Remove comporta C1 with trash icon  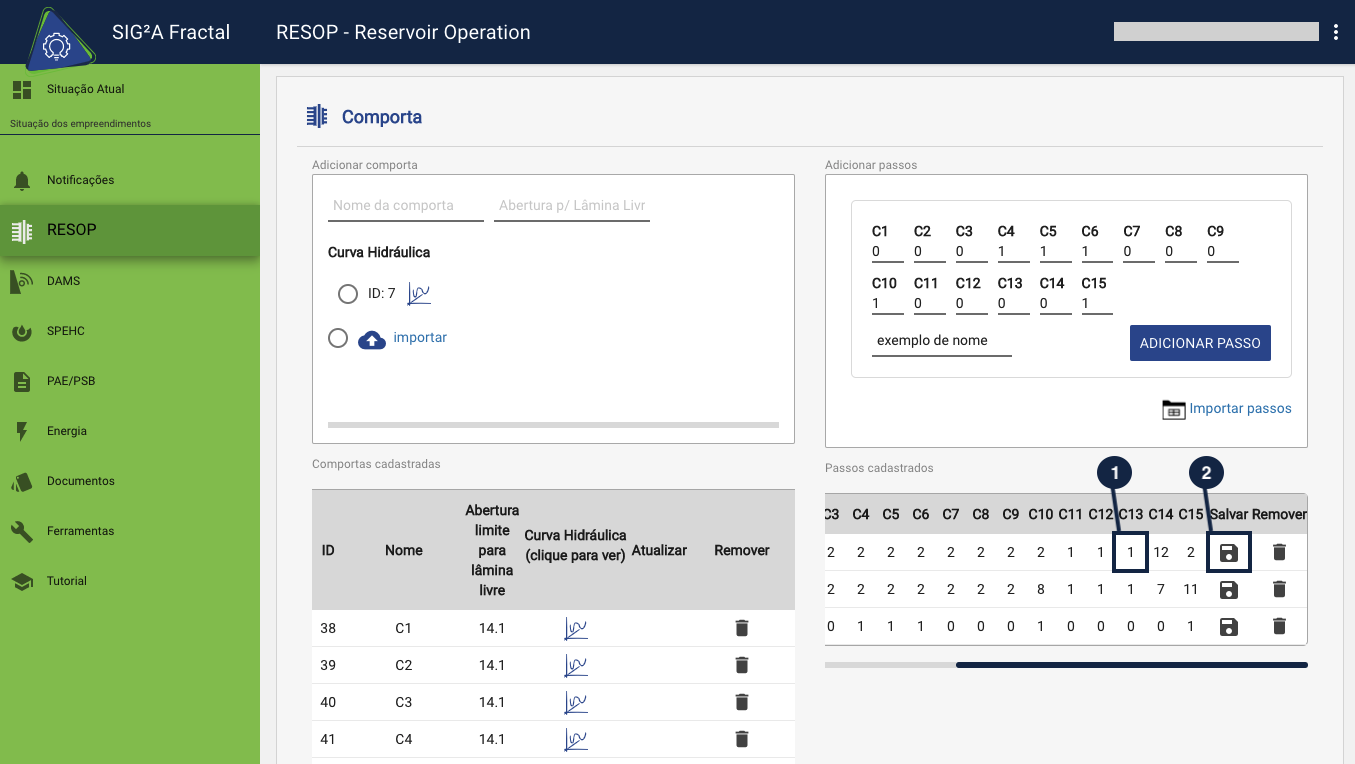tap(741, 628)
